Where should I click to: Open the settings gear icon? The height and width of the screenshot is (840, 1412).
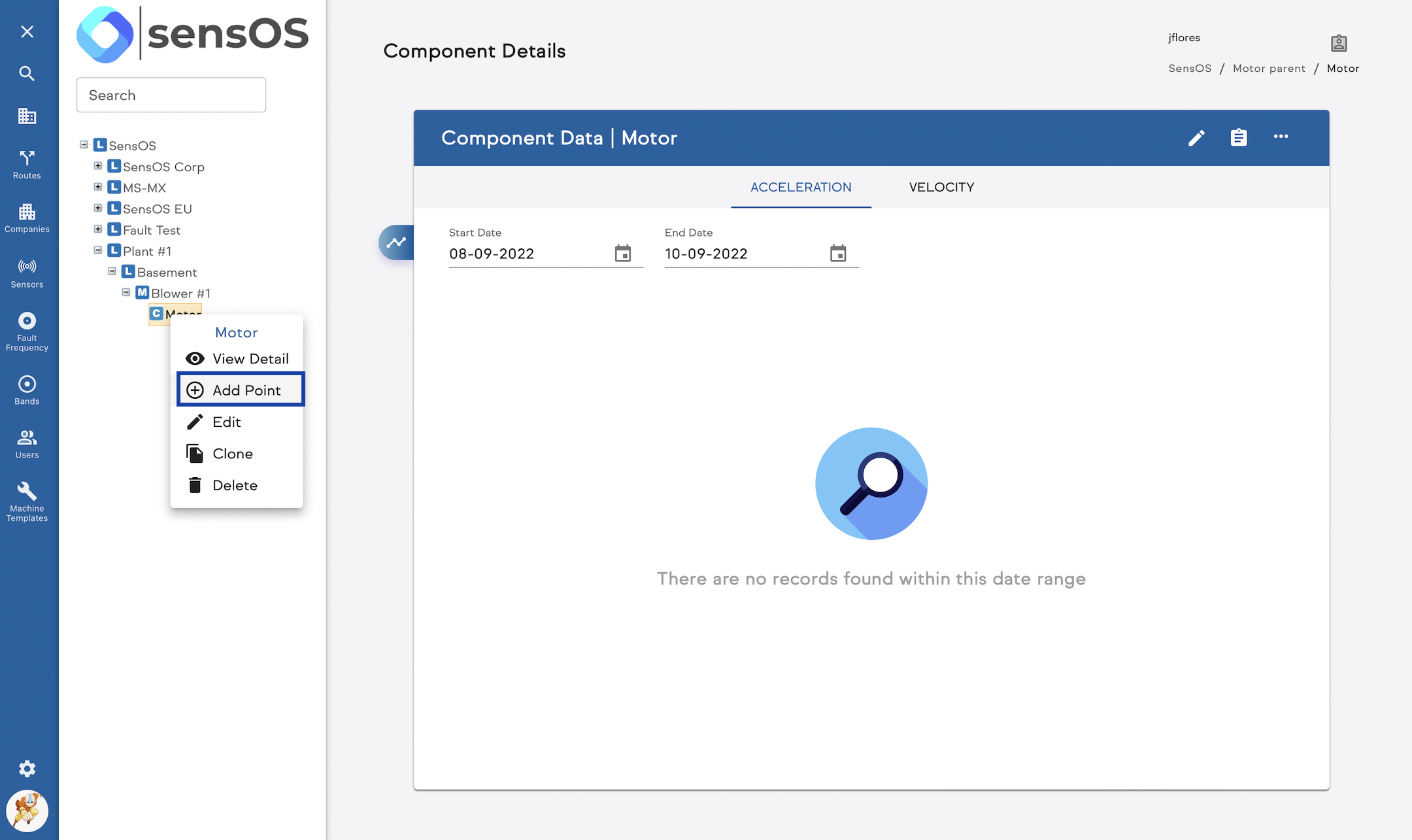point(27,769)
